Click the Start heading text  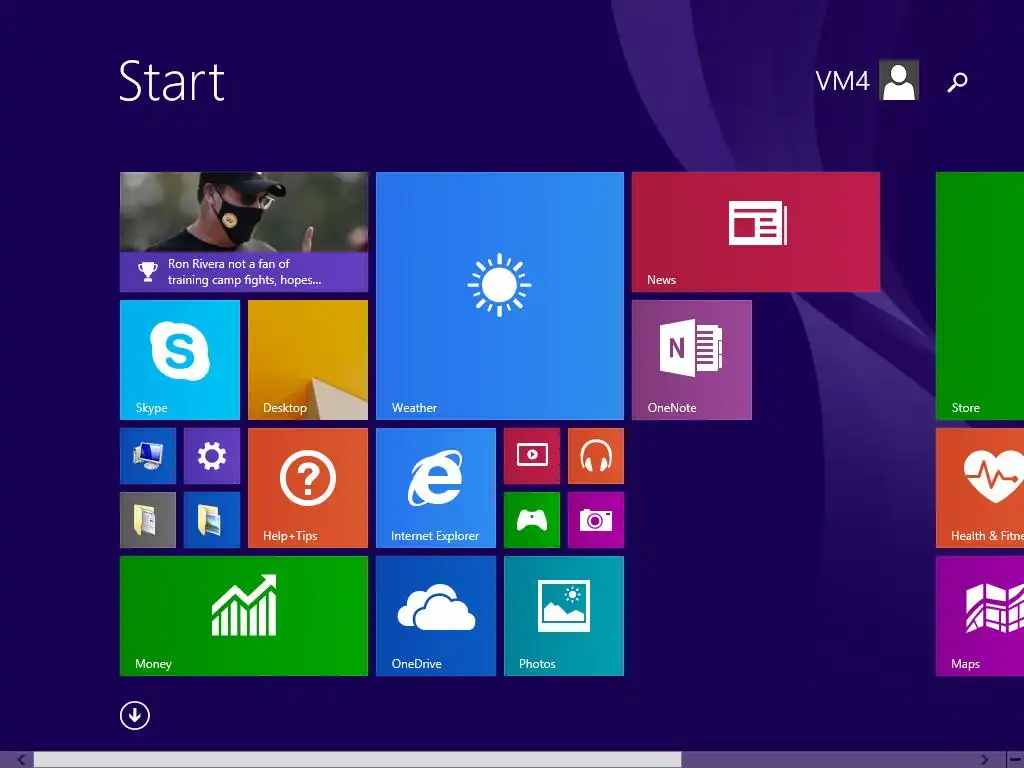[x=172, y=81]
